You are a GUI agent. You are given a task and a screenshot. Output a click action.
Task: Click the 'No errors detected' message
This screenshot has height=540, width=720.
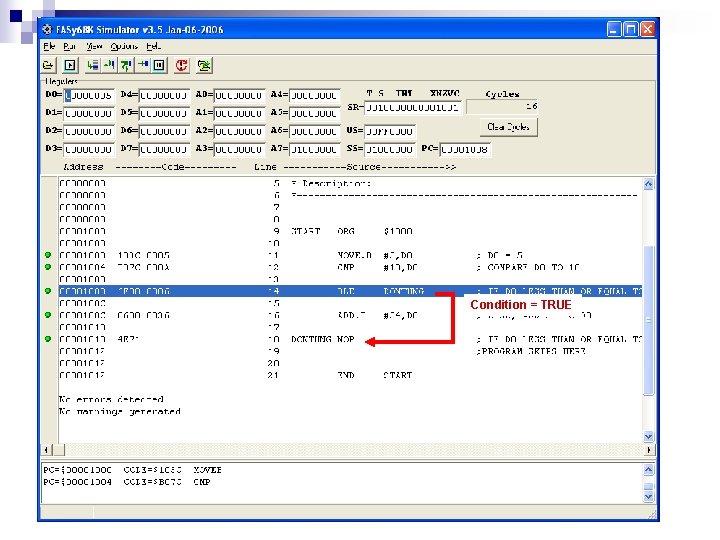[111, 399]
